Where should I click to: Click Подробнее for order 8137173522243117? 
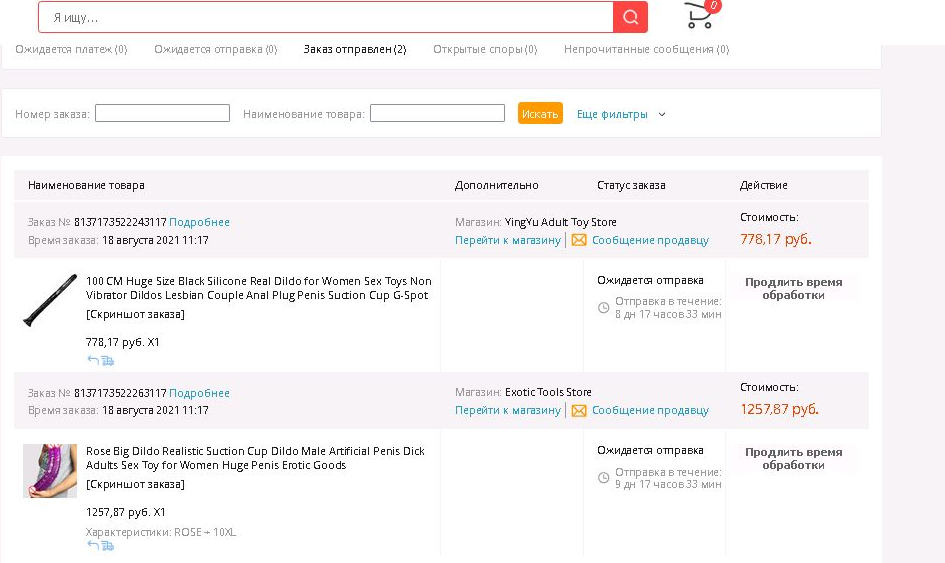199,222
